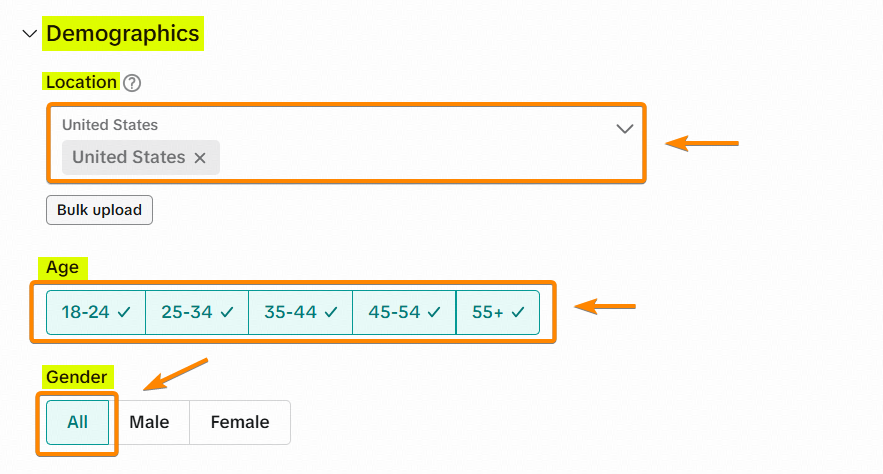Screen dimensions: 883x474
Task: Toggle the 25-34 age range
Action: click(197, 312)
